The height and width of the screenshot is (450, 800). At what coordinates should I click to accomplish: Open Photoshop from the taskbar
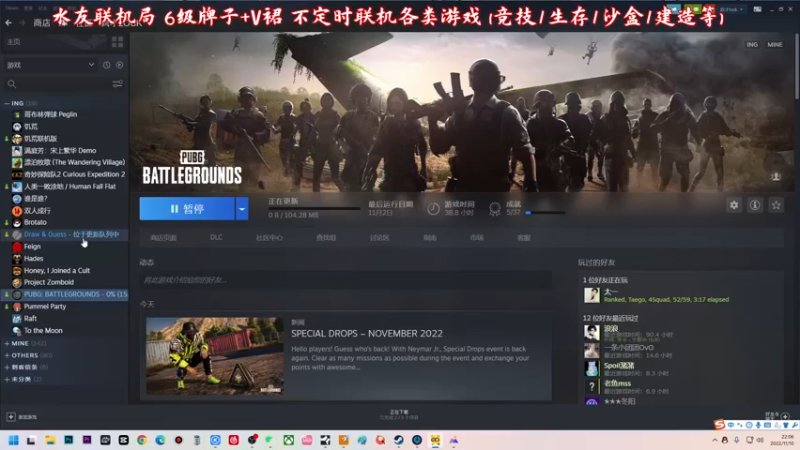coord(68,440)
